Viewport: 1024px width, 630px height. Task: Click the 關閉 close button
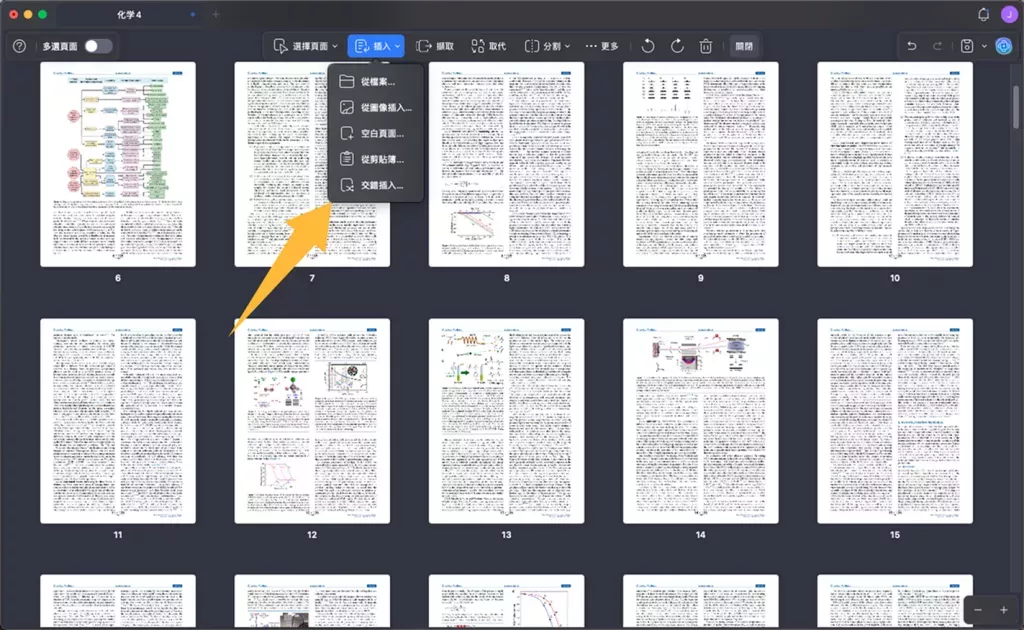(744, 46)
